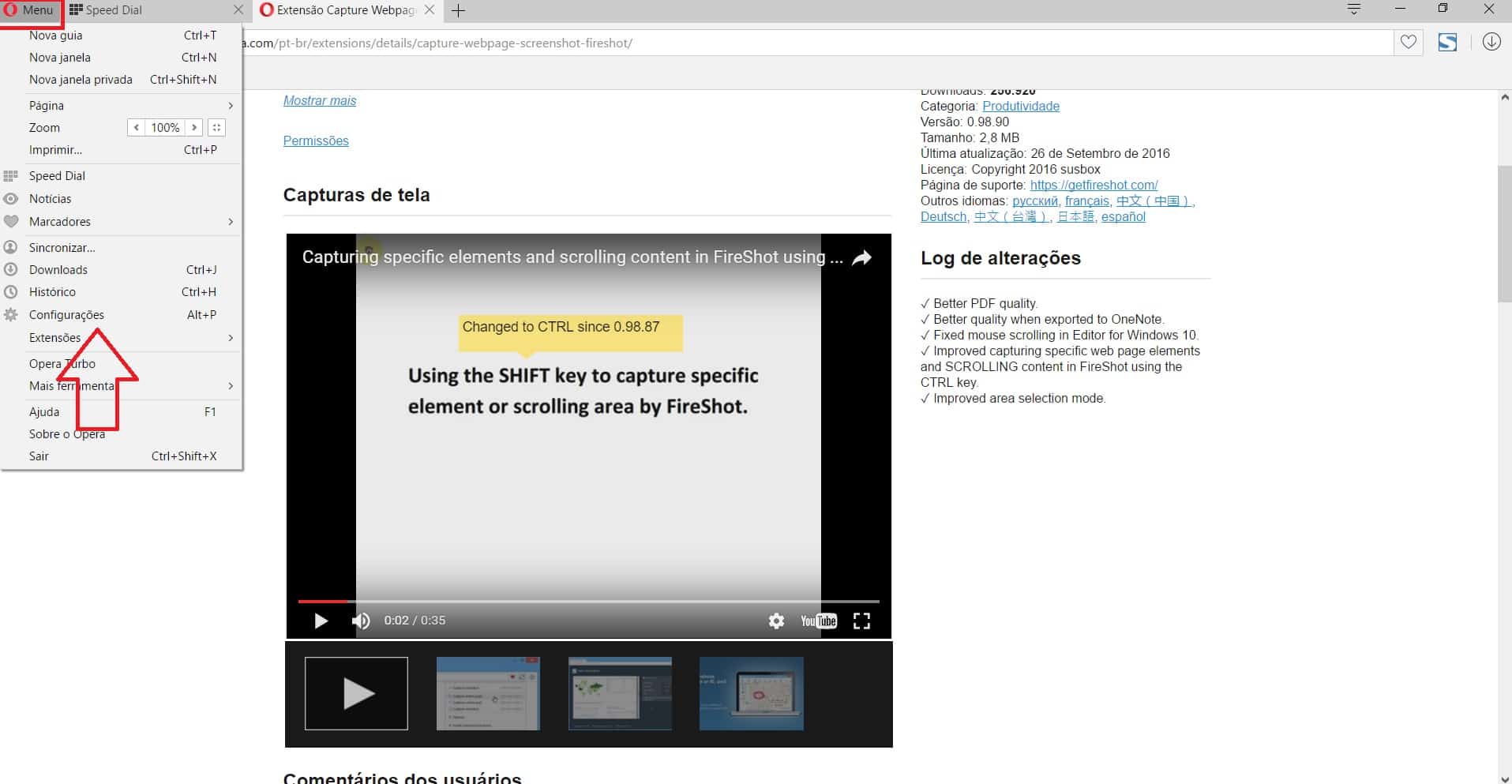The height and width of the screenshot is (784, 1512).
Task: Open the tab menu icon in title bar
Action: point(1354,9)
